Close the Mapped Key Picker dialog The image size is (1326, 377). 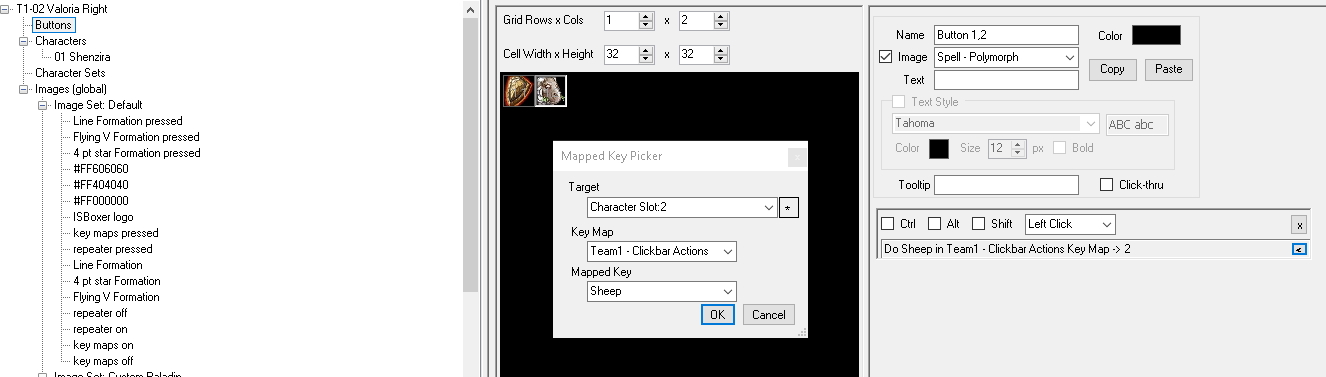click(x=797, y=156)
